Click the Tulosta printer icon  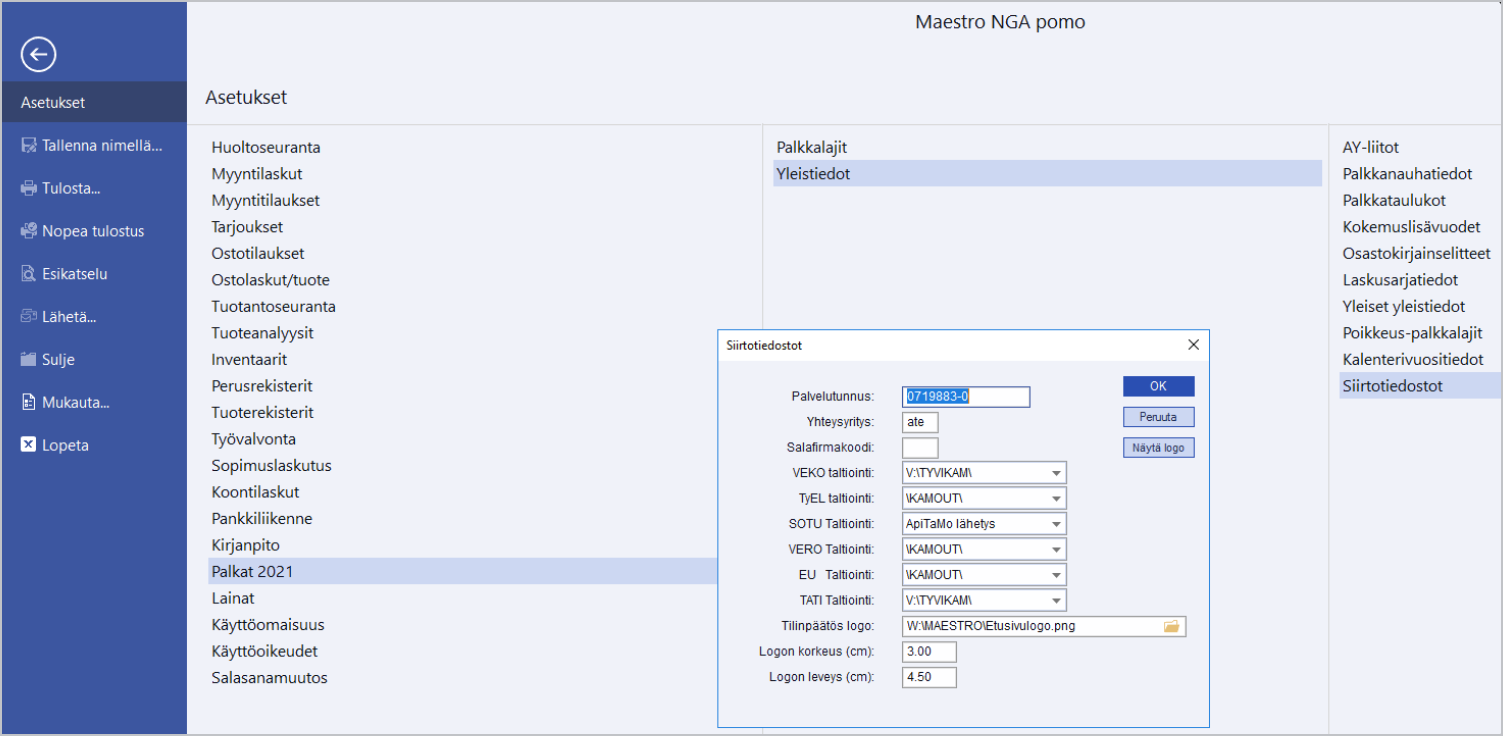(x=29, y=188)
